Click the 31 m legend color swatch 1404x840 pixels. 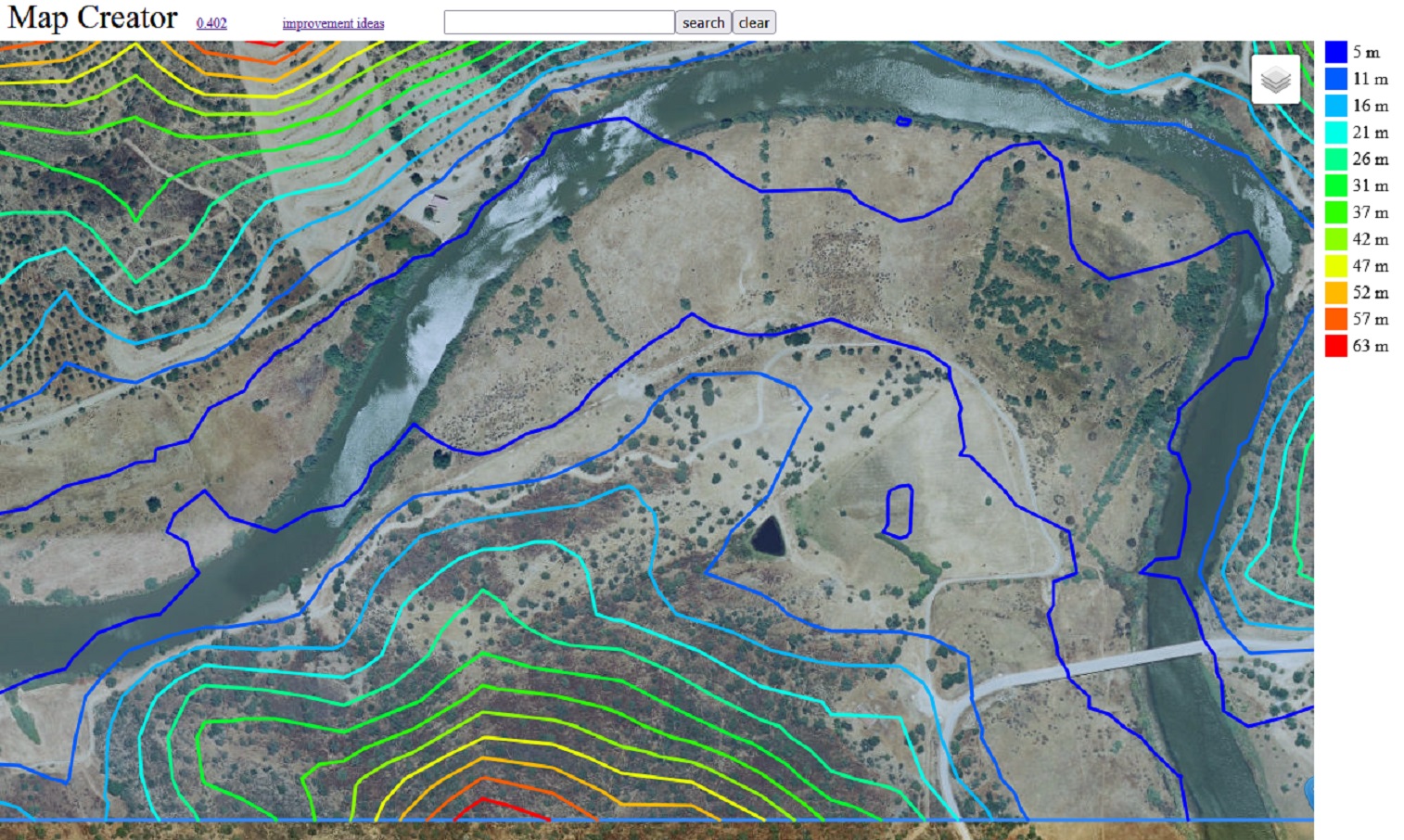point(1335,185)
